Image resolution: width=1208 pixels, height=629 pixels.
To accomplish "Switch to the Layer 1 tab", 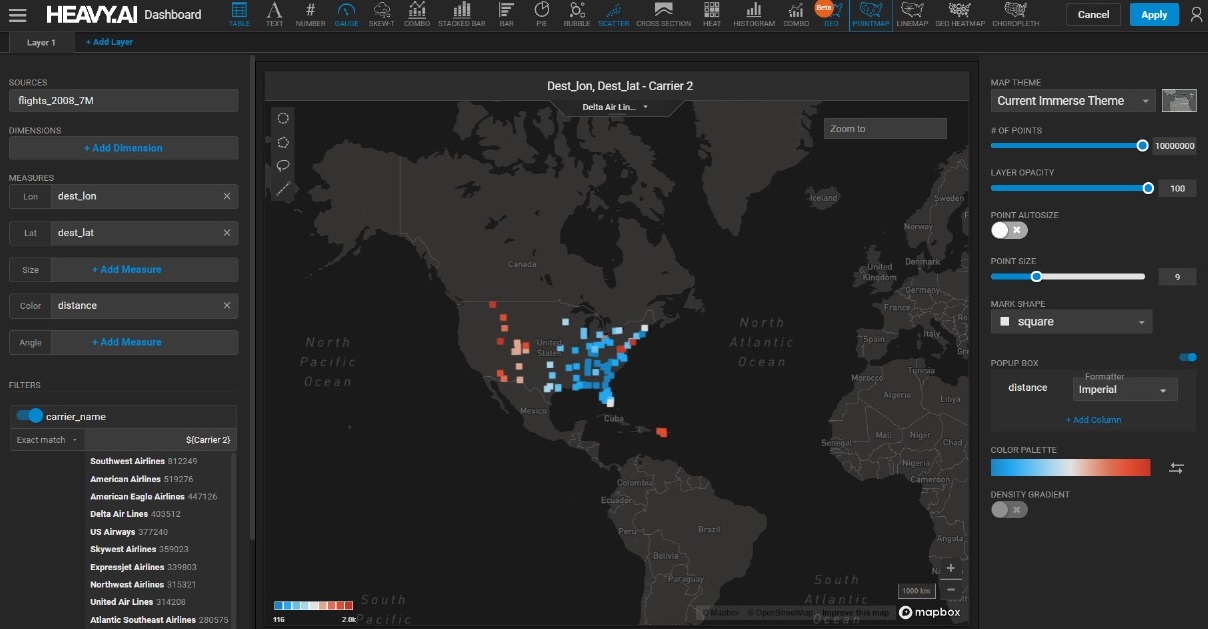I will 41,42.
